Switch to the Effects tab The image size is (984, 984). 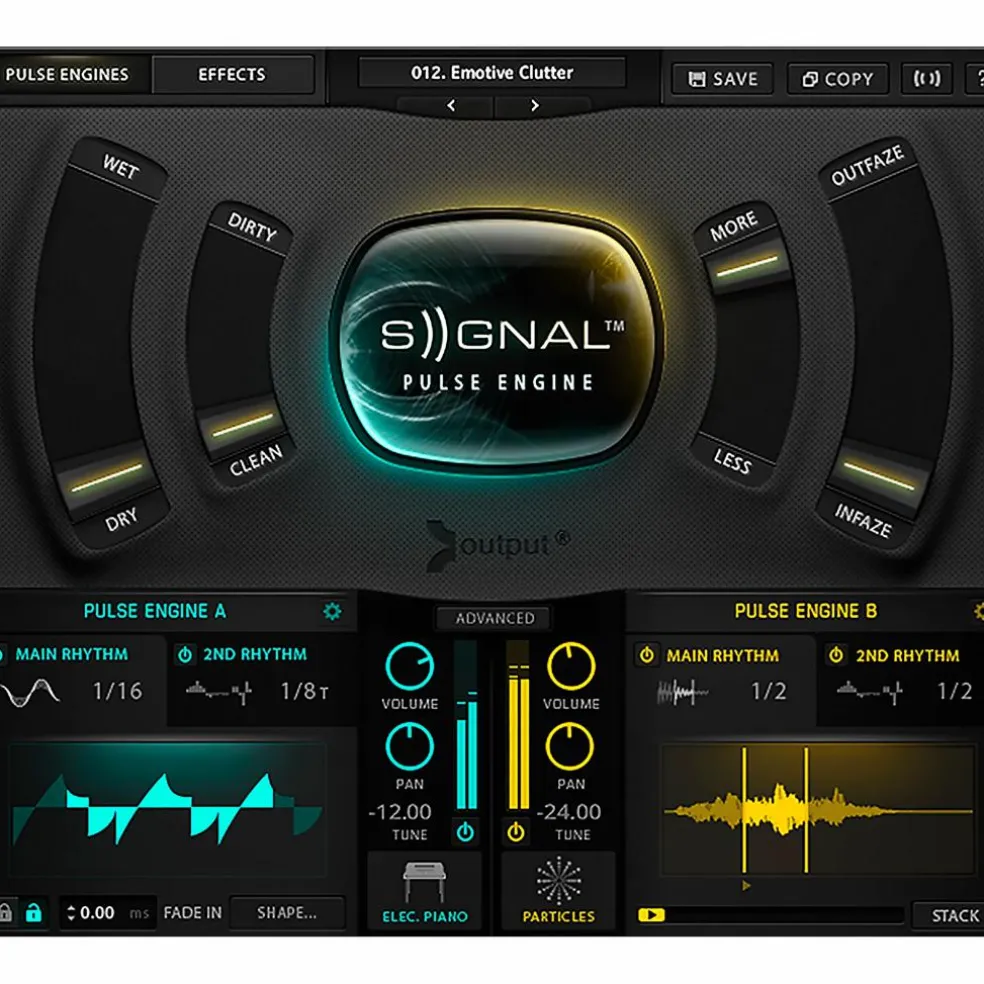point(232,75)
